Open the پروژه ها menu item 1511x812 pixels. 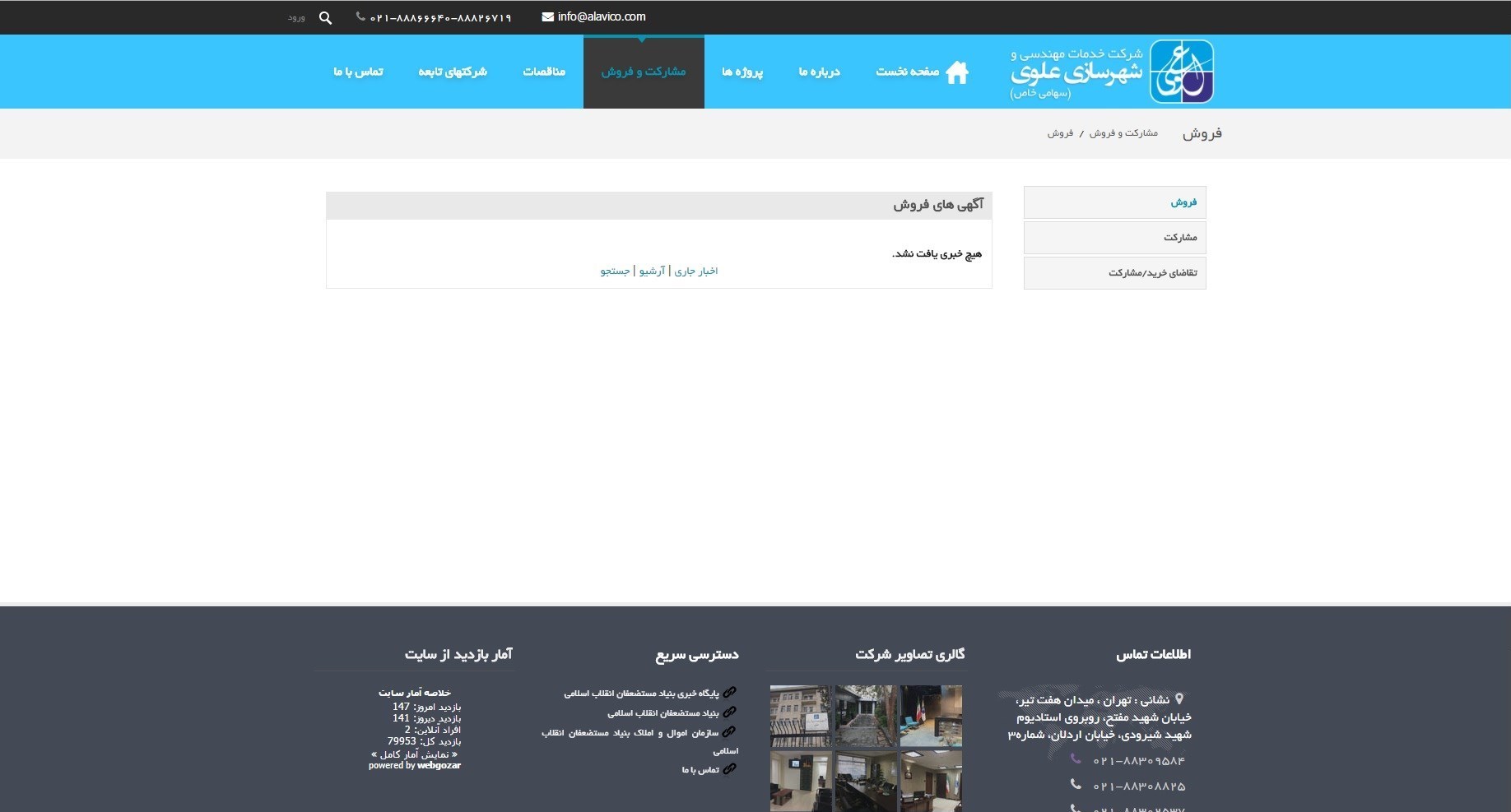pos(742,72)
